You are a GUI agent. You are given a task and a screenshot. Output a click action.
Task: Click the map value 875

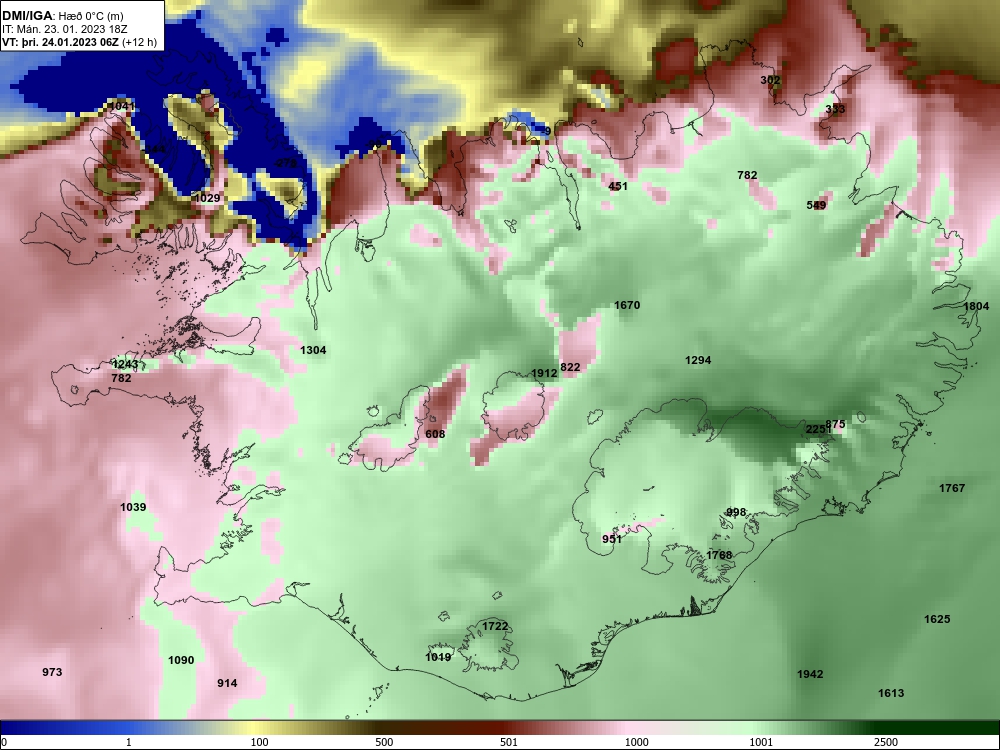835,424
